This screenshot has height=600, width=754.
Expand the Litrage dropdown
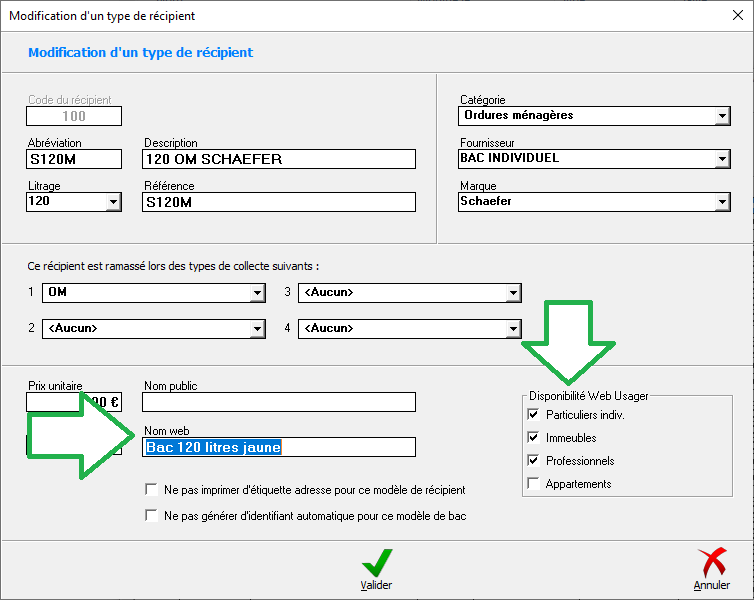coord(112,202)
